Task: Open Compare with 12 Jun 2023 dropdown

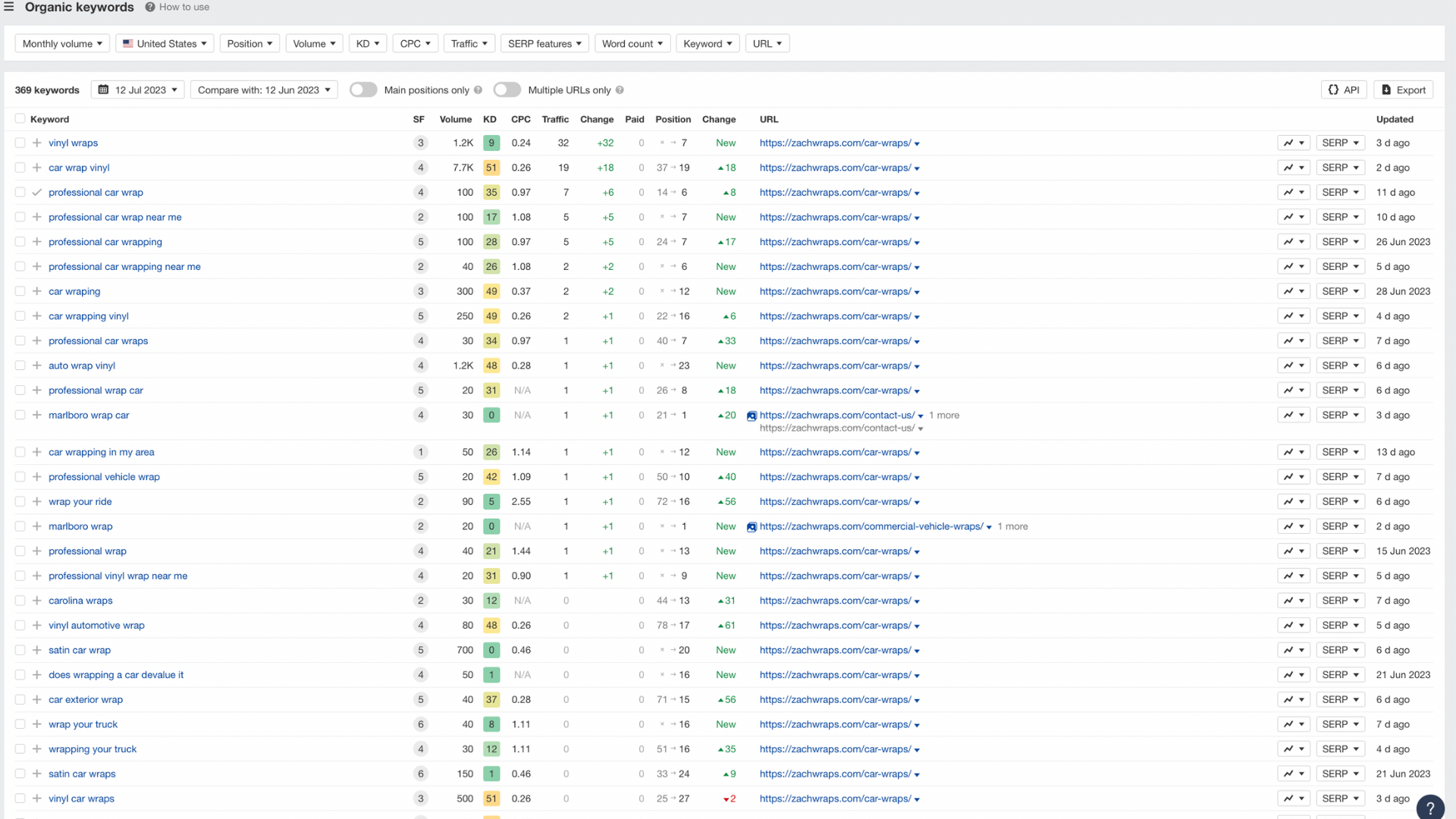Action: [264, 89]
